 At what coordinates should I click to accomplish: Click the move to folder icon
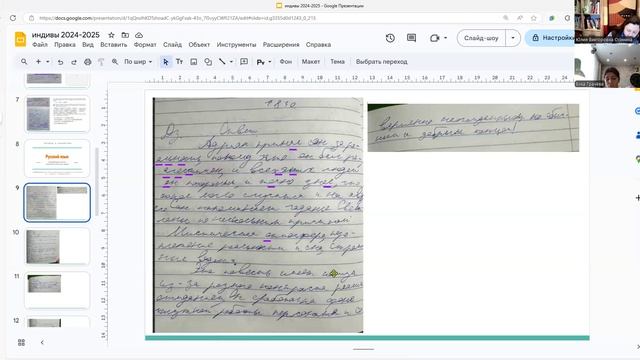(x=125, y=35)
